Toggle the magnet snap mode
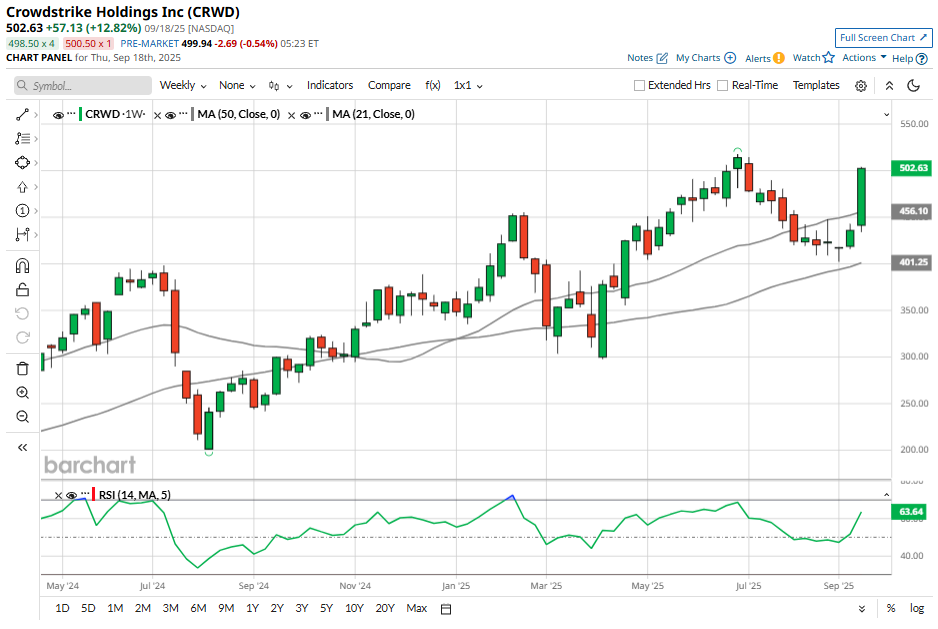The width and height of the screenshot is (938, 629). pyautogui.click(x=22, y=266)
